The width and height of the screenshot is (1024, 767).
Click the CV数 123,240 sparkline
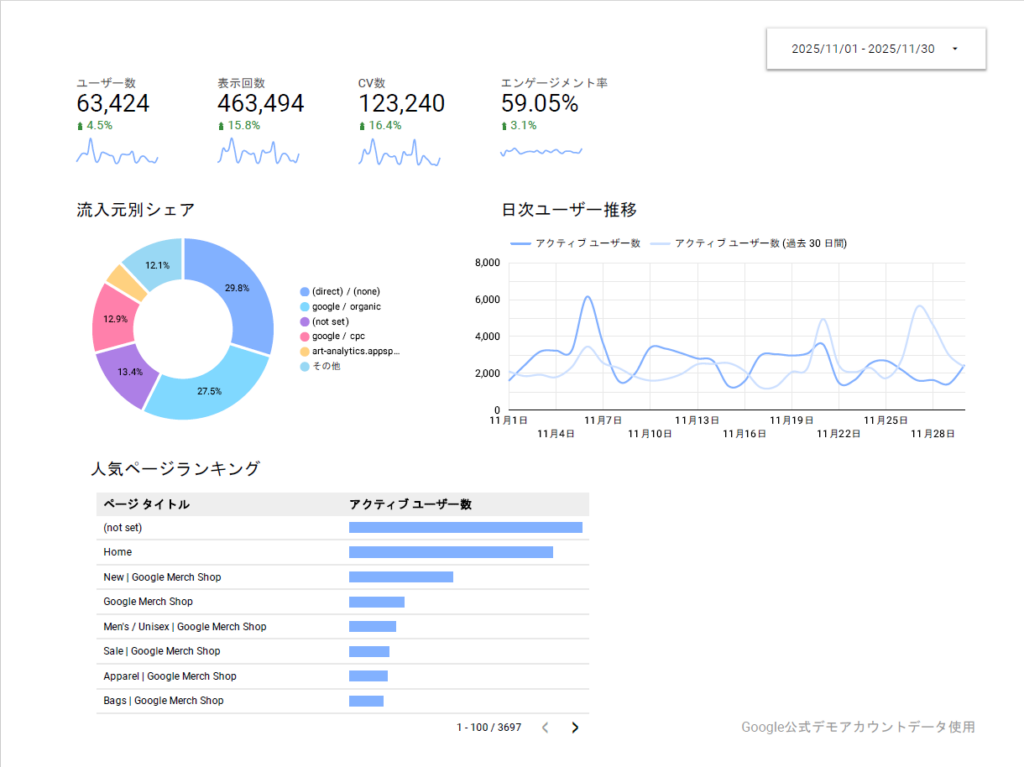click(x=399, y=156)
